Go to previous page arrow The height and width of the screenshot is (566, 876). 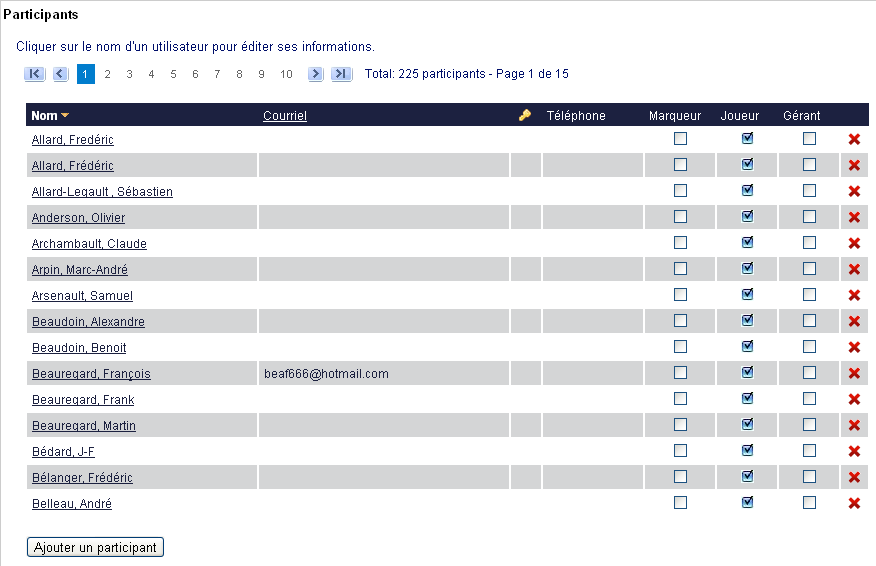coord(60,74)
